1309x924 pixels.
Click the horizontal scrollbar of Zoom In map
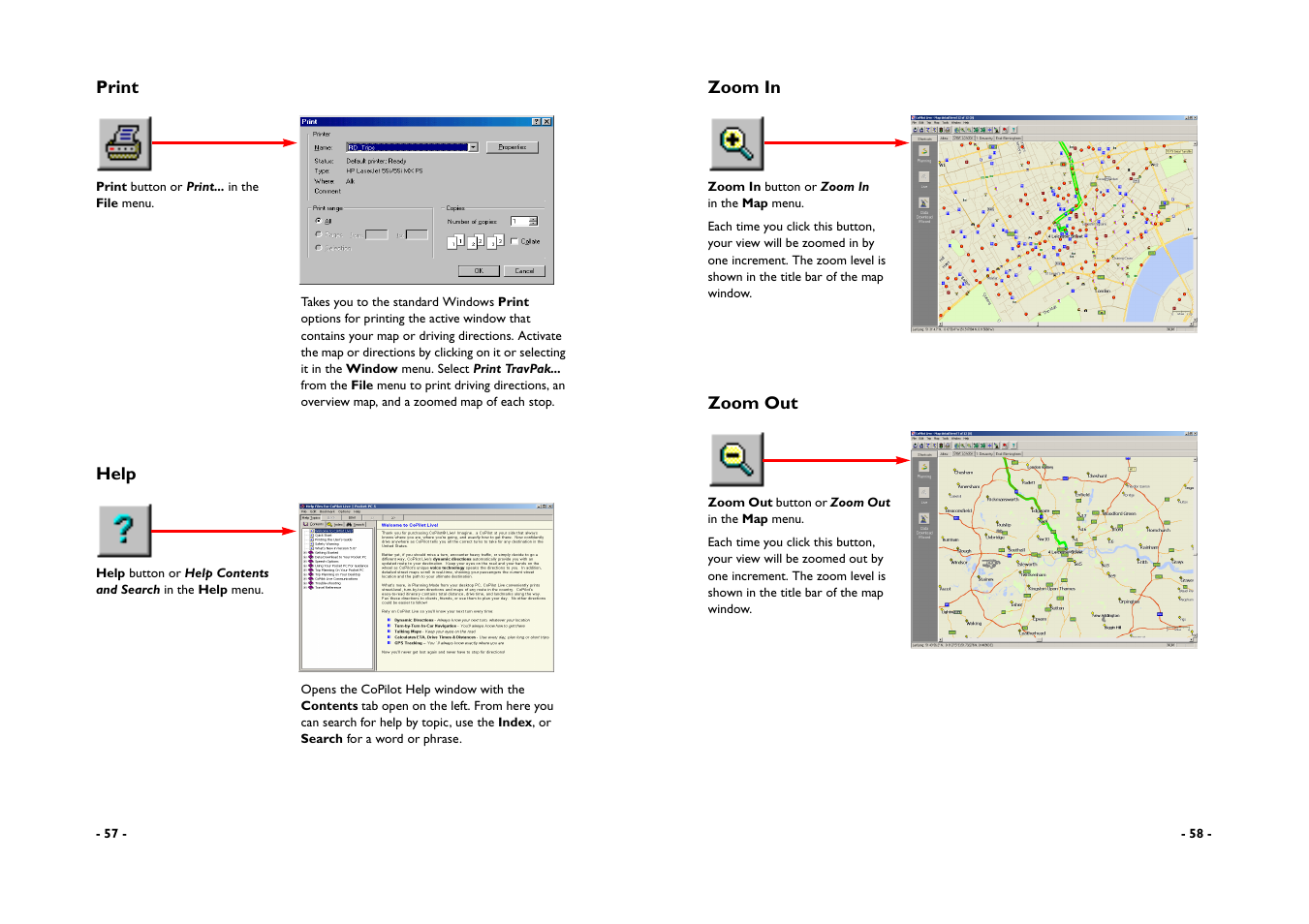1066,323
